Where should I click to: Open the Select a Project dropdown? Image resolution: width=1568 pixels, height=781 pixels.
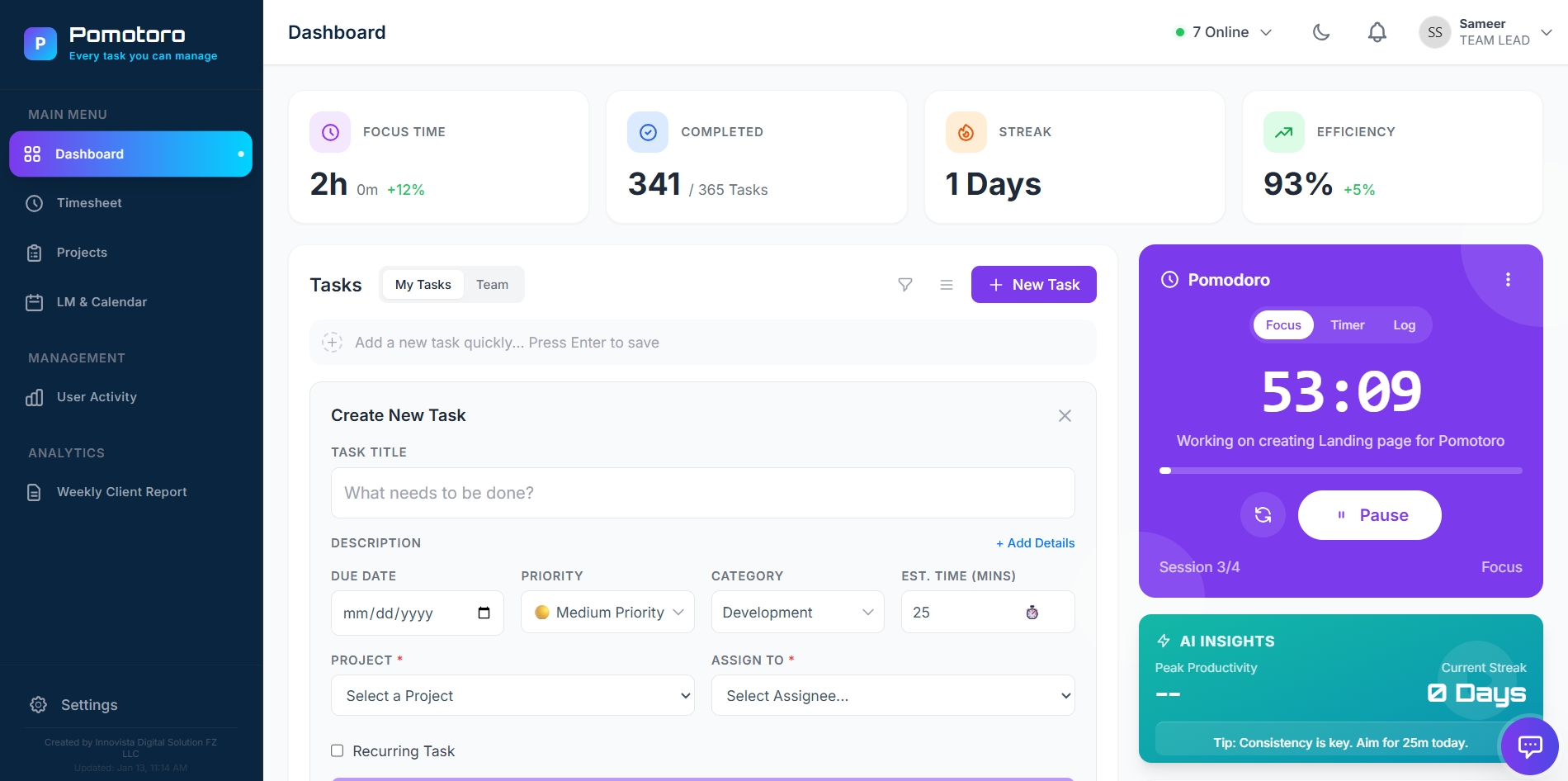(x=512, y=696)
